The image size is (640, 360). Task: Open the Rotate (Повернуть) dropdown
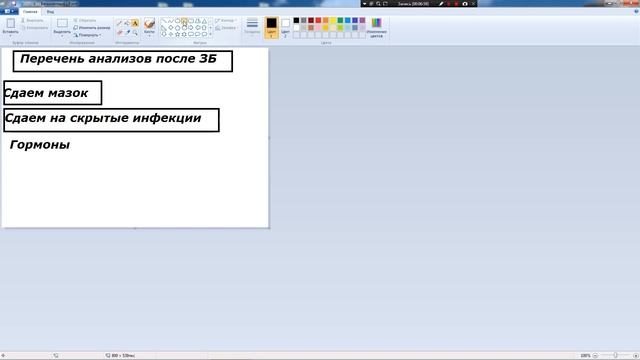[87, 35]
